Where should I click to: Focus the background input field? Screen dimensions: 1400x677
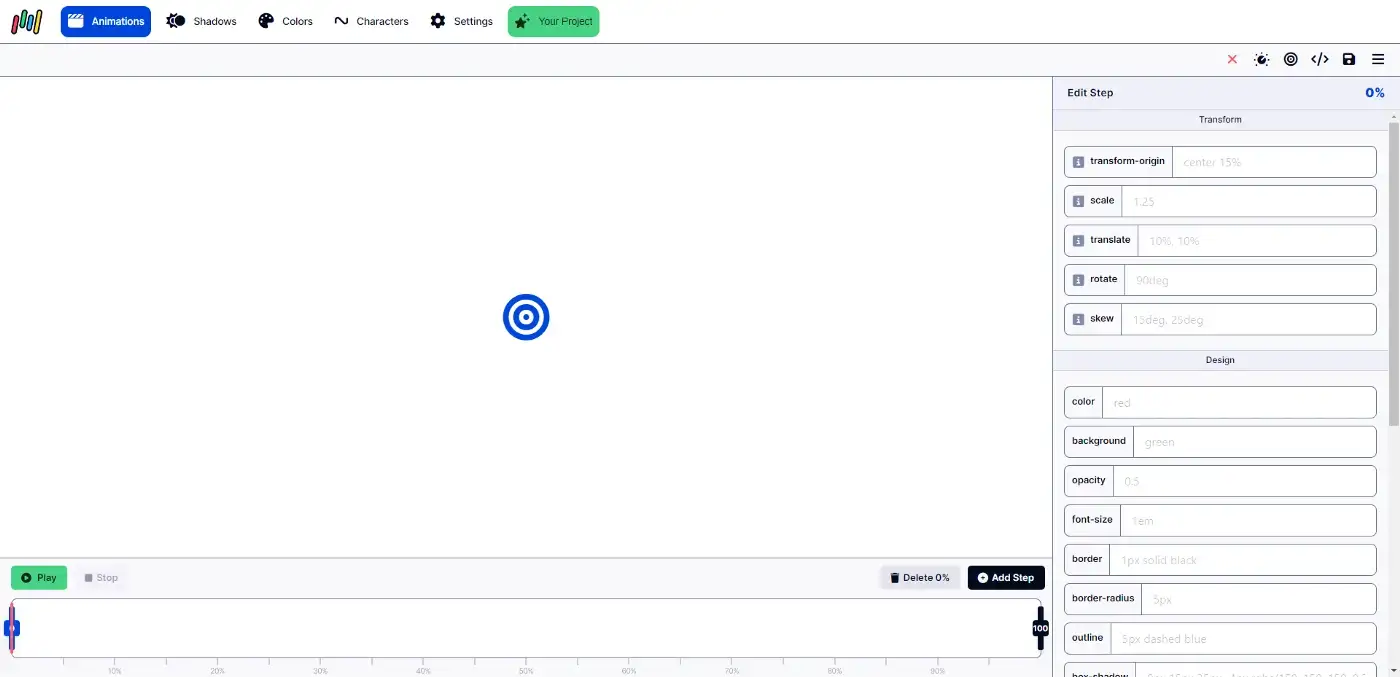(x=1255, y=441)
